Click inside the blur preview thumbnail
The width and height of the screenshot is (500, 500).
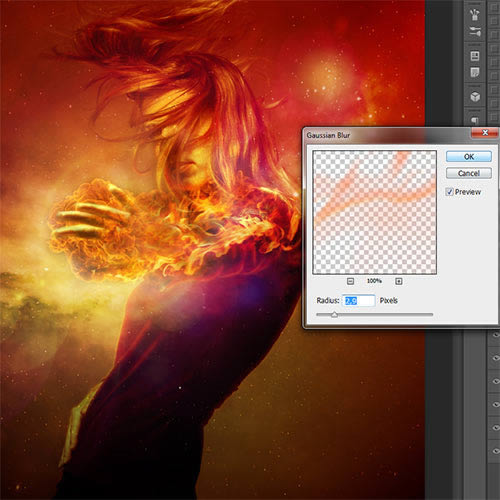click(375, 212)
